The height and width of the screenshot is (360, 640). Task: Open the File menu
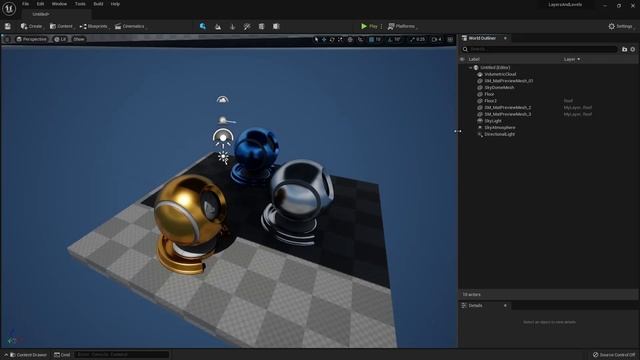(26, 4)
